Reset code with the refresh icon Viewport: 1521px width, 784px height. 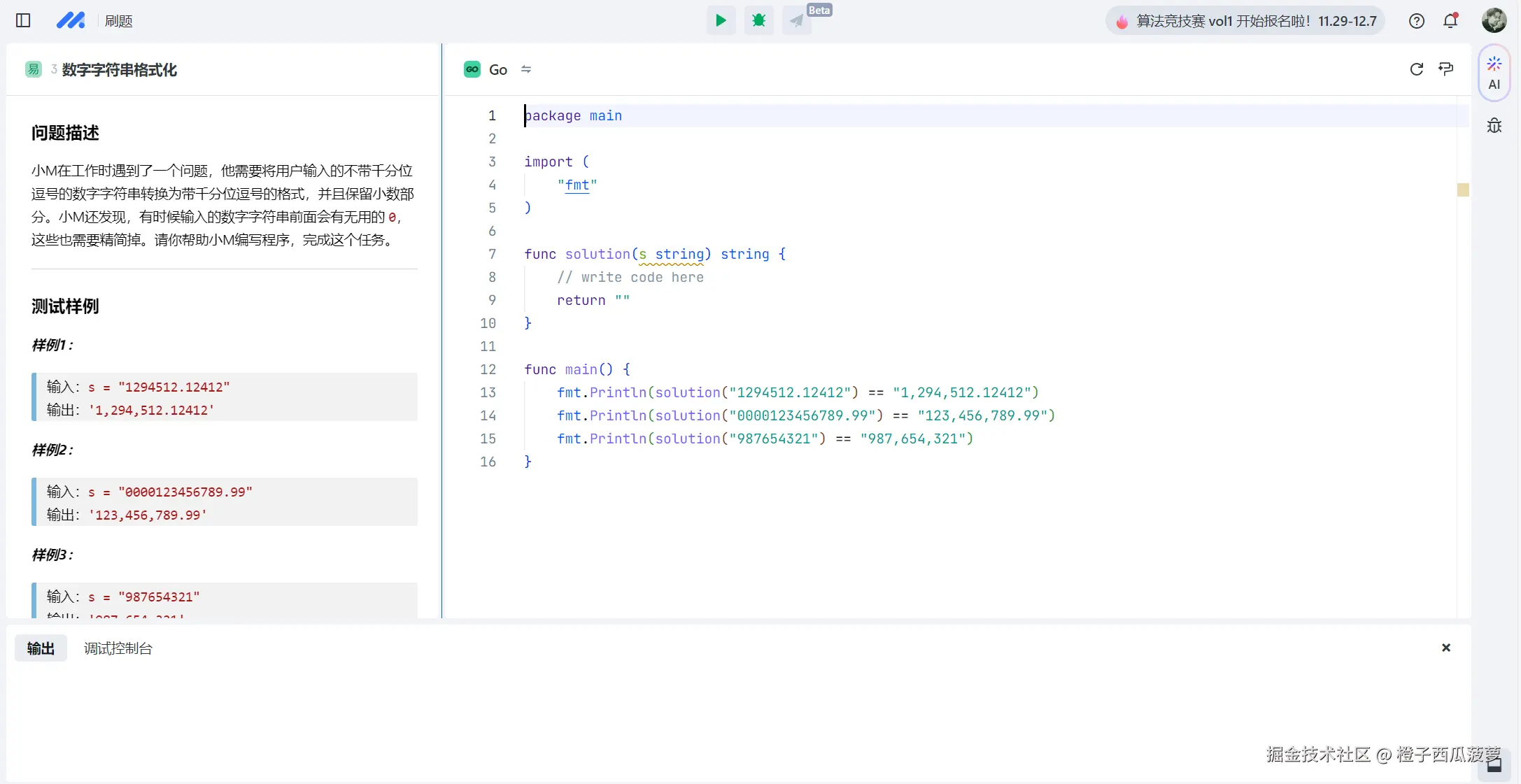1417,69
